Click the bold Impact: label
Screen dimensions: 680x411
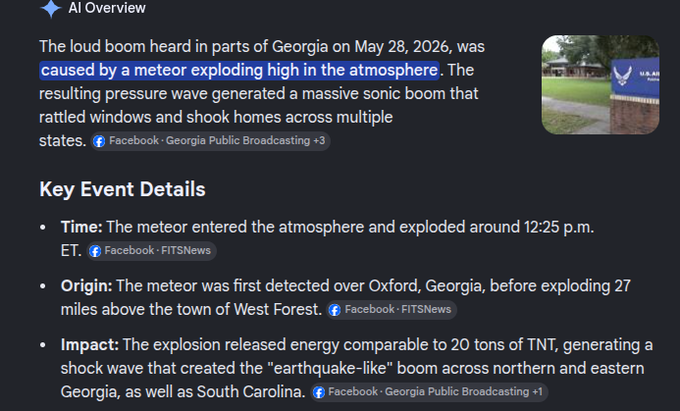90,345
